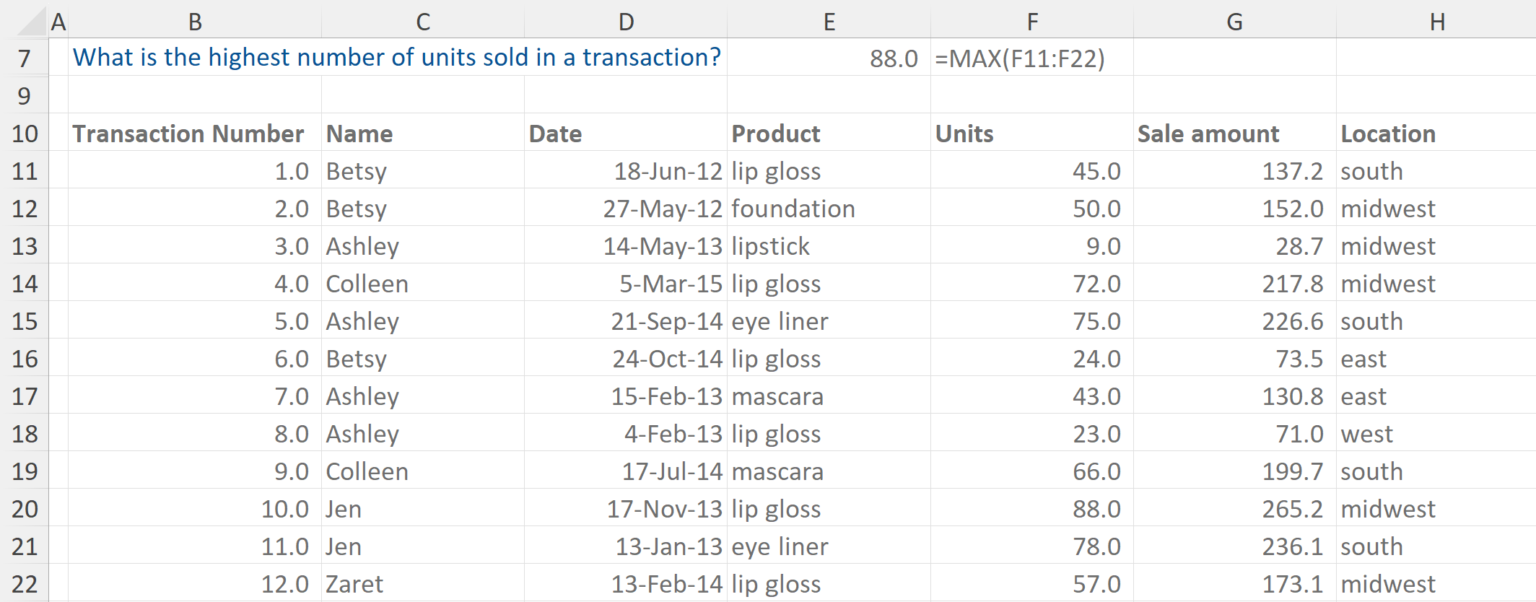Select Zaret's name cell in row 22
This screenshot has height=602, width=1536.
coord(422,583)
